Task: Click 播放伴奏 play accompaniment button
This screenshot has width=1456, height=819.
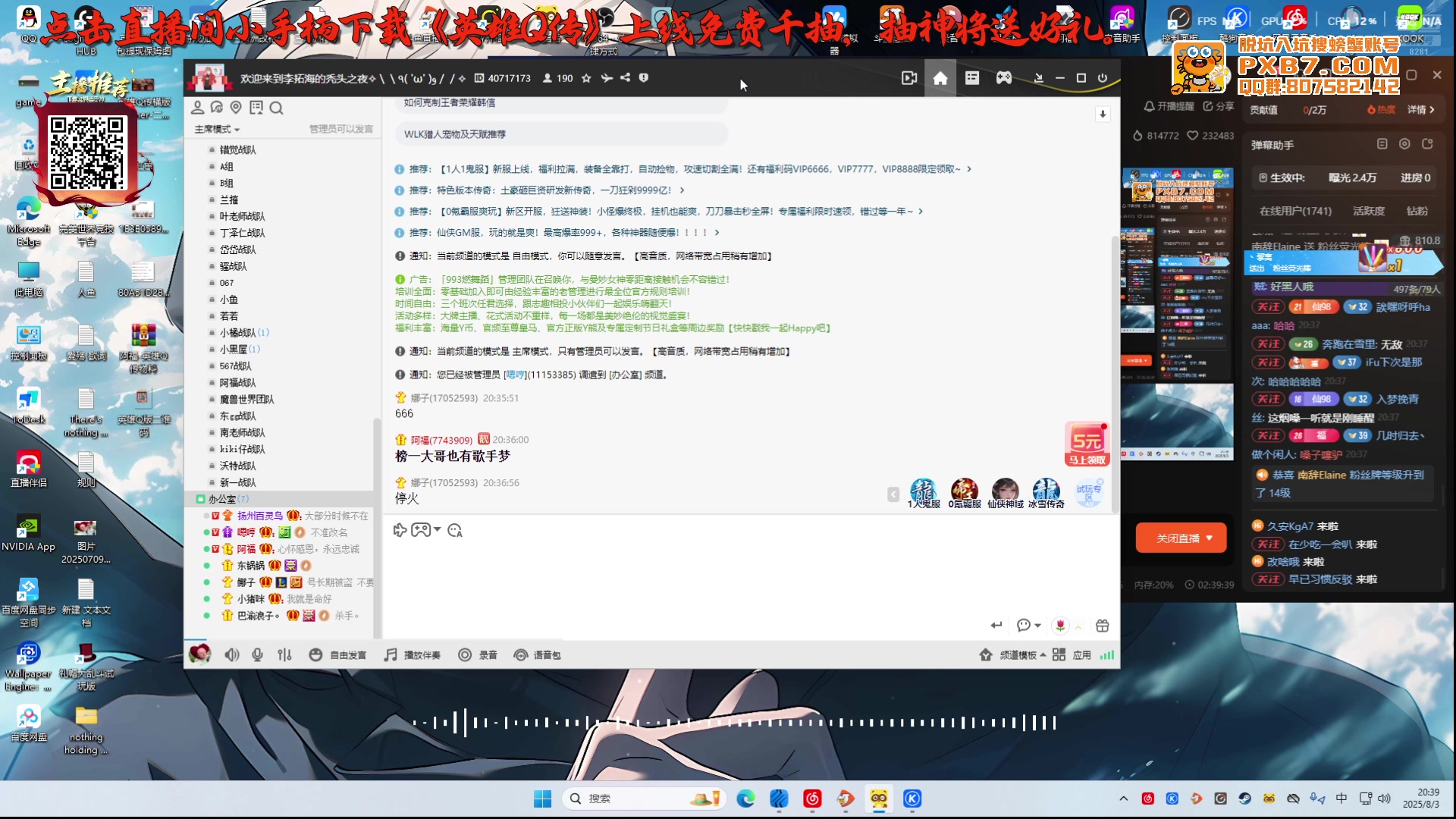Action: click(413, 655)
